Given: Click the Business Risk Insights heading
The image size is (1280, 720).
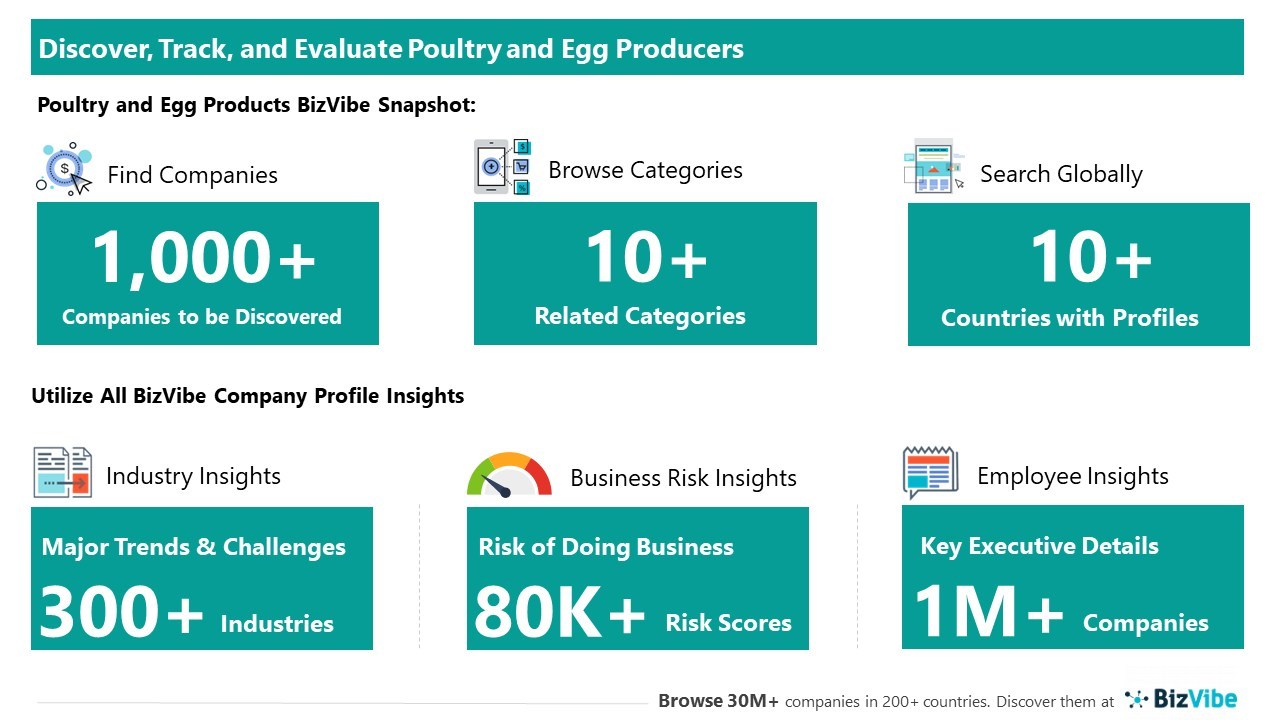Looking at the screenshot, I should [x=683, y=478].
